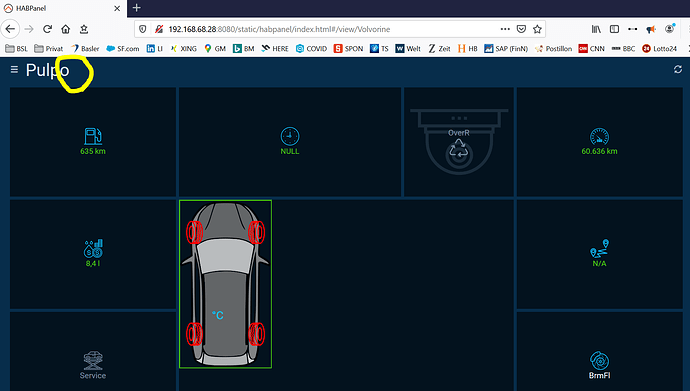Click the bookmarks star-list toolbar icon
The height and width of the screenshot is (391, 690).
click(x=84, y=29)
